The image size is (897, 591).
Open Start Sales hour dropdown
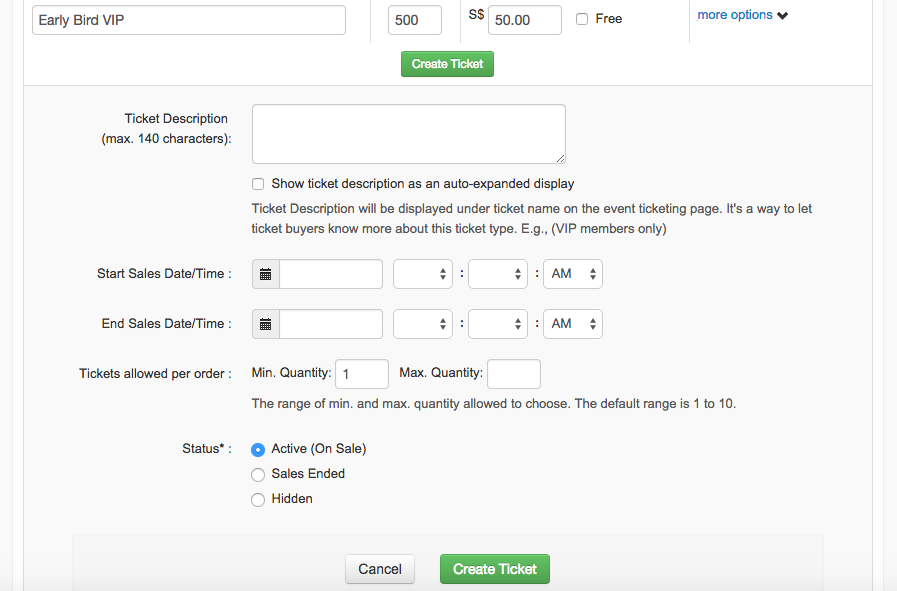423,274
